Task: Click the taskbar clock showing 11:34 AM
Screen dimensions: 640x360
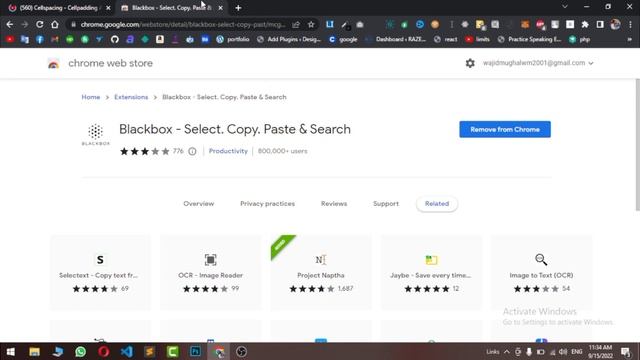Action: [x=600, y=351]
